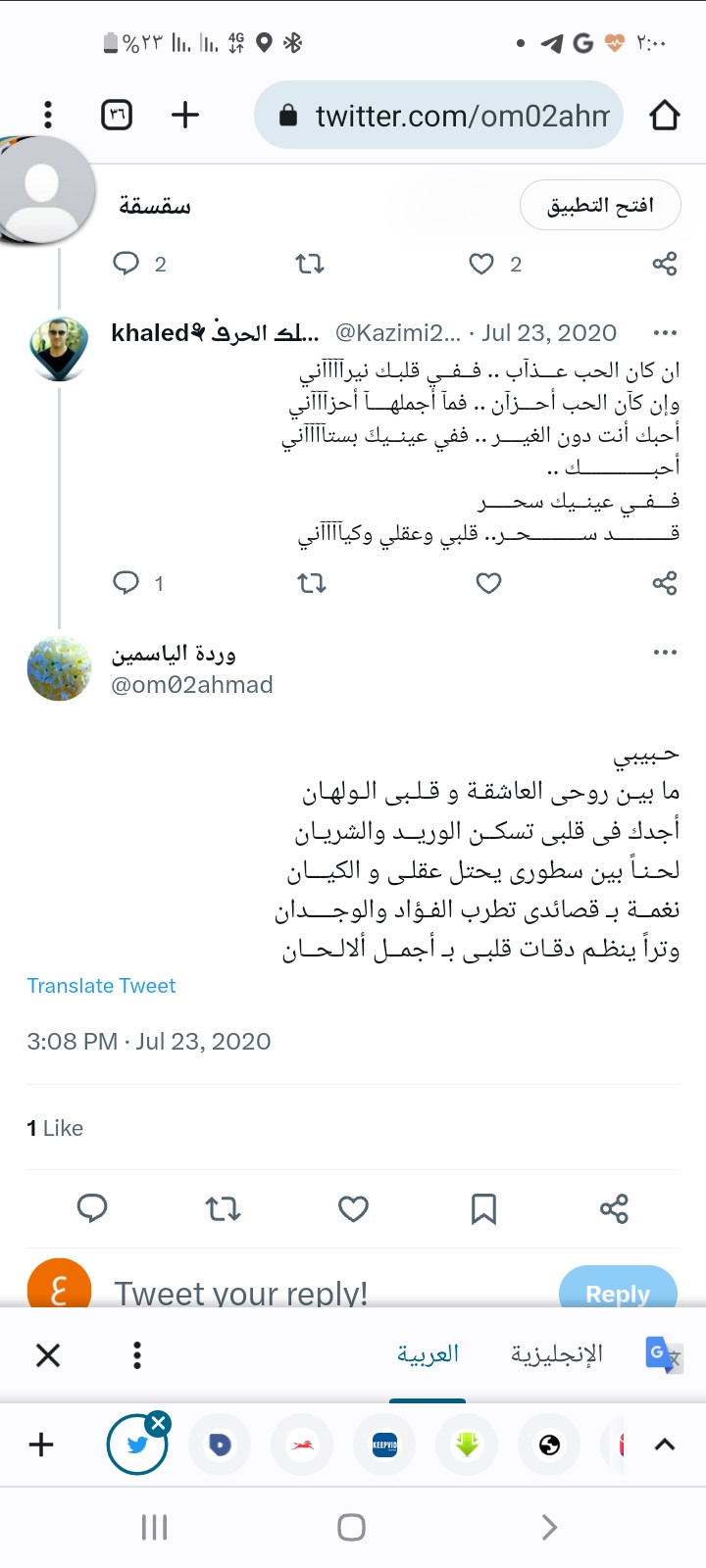This screenshot has width=706, height=1568.
Task: Bookmark the main tweet
Action: [x=483, y=1209]
